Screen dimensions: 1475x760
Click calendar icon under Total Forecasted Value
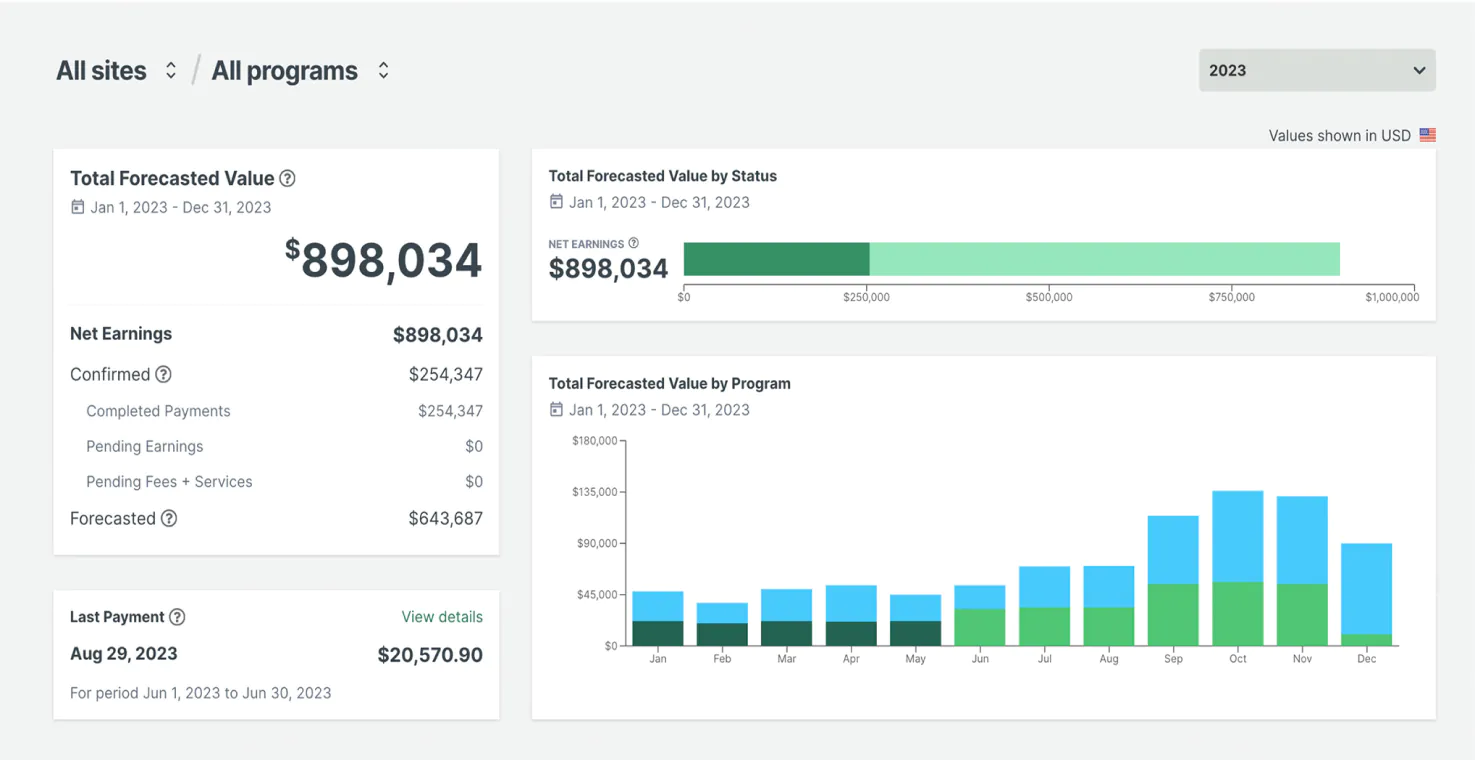pyautogui.click(x=76, y=207)
